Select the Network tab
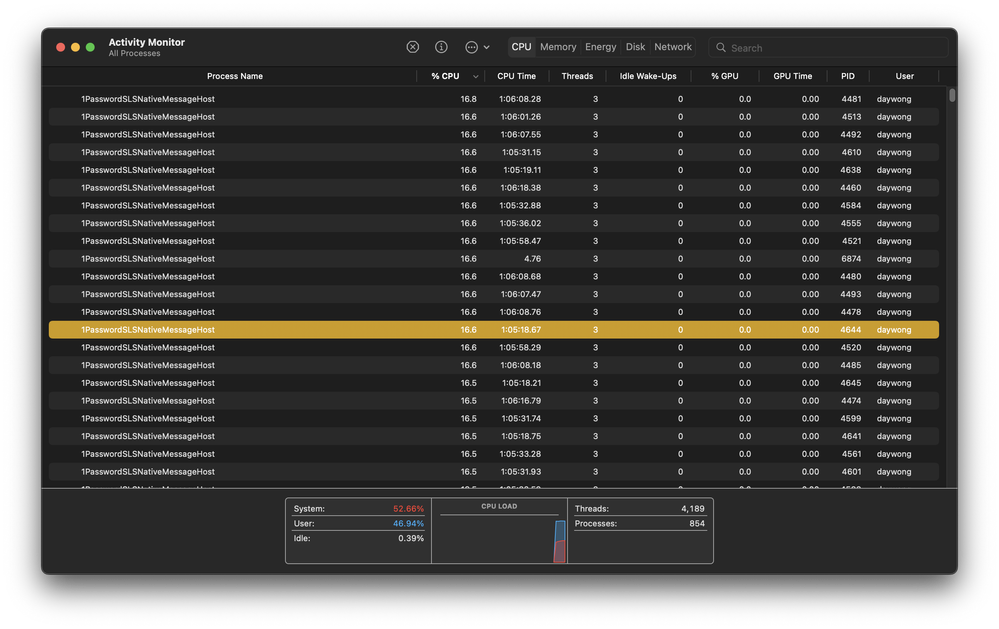Image resolution: width=999 pixels, height=629 pixels. (673, 47)
